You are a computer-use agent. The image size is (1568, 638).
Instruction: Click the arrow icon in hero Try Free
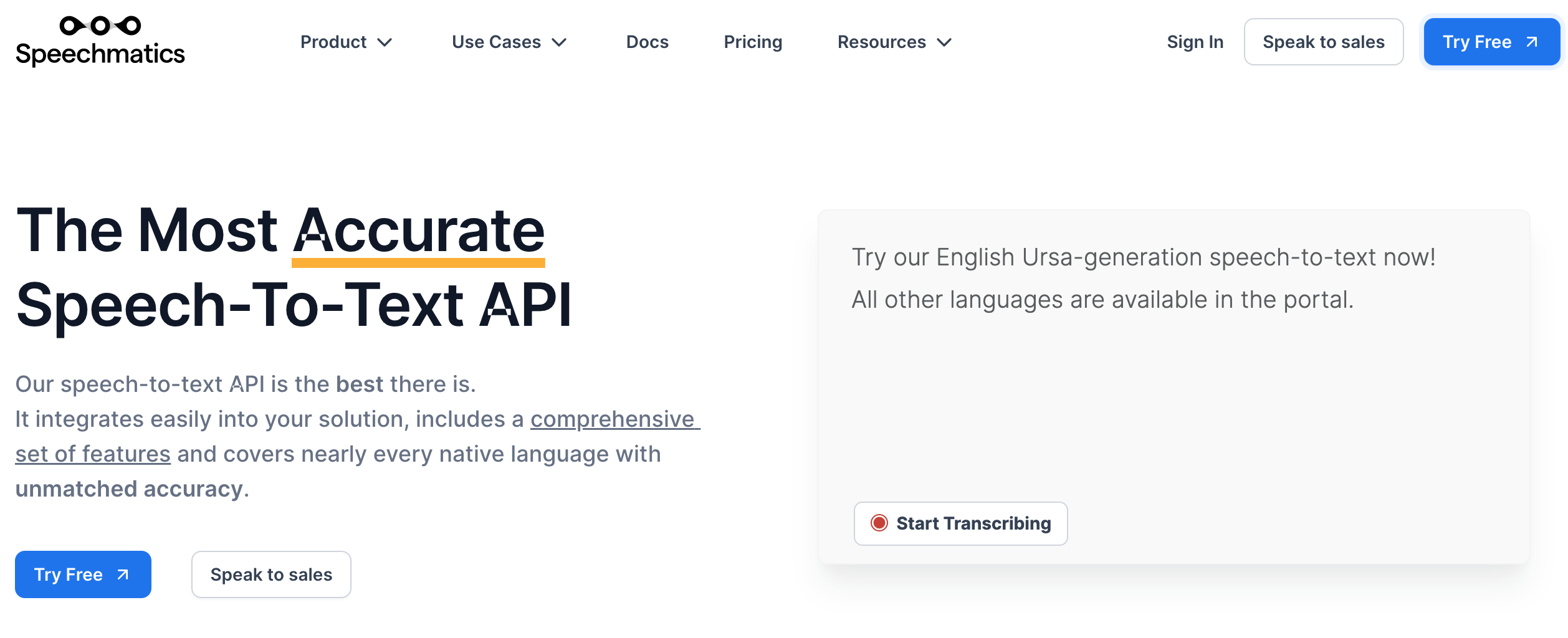click(123, 574)
